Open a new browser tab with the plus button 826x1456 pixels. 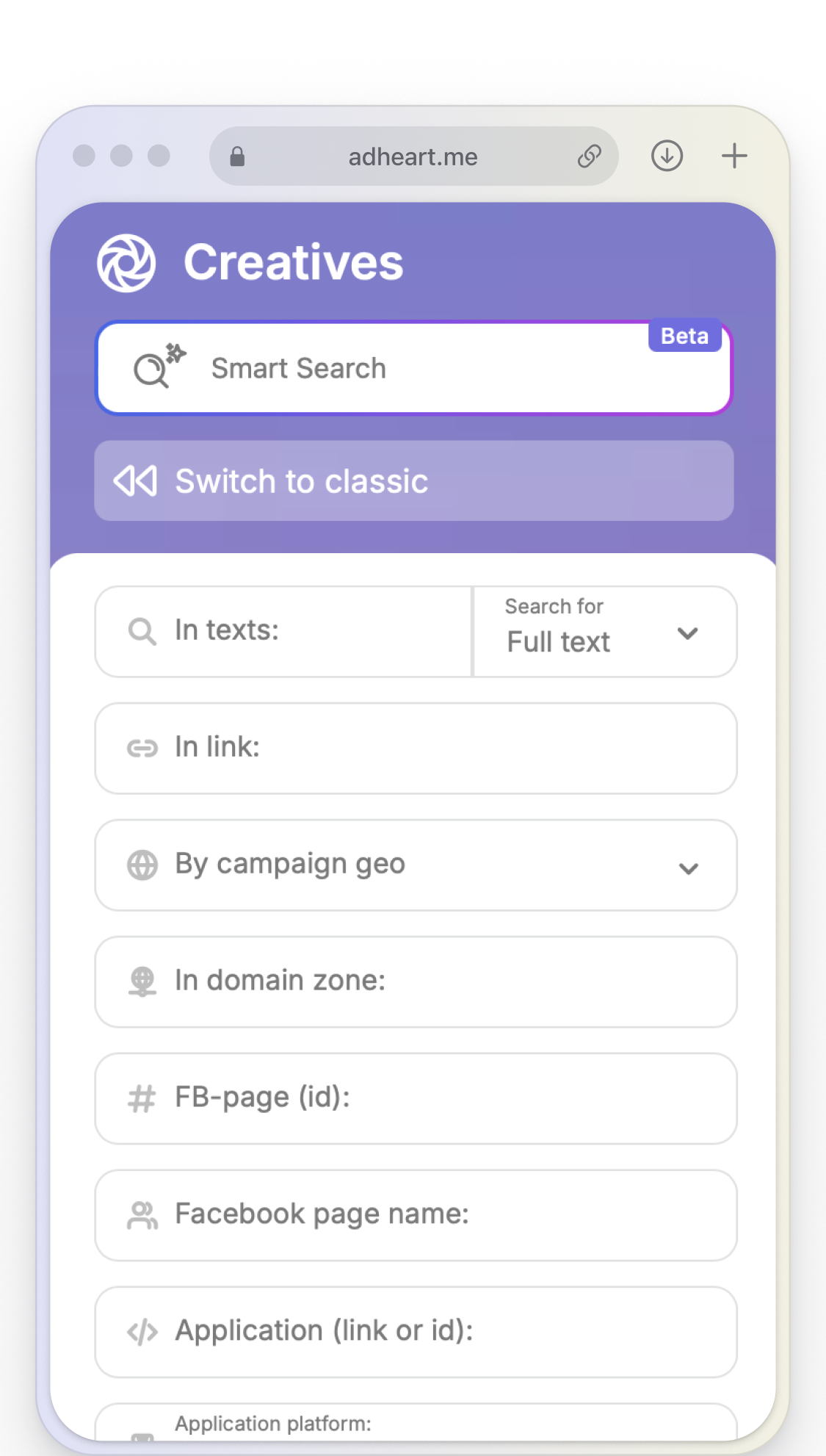pos(733,156)
